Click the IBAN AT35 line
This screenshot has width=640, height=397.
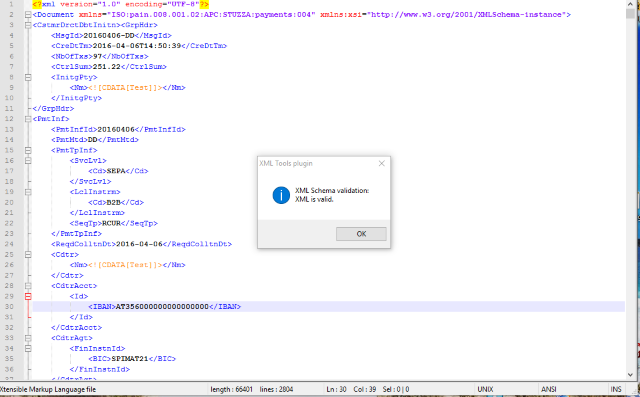click(164, 306)
